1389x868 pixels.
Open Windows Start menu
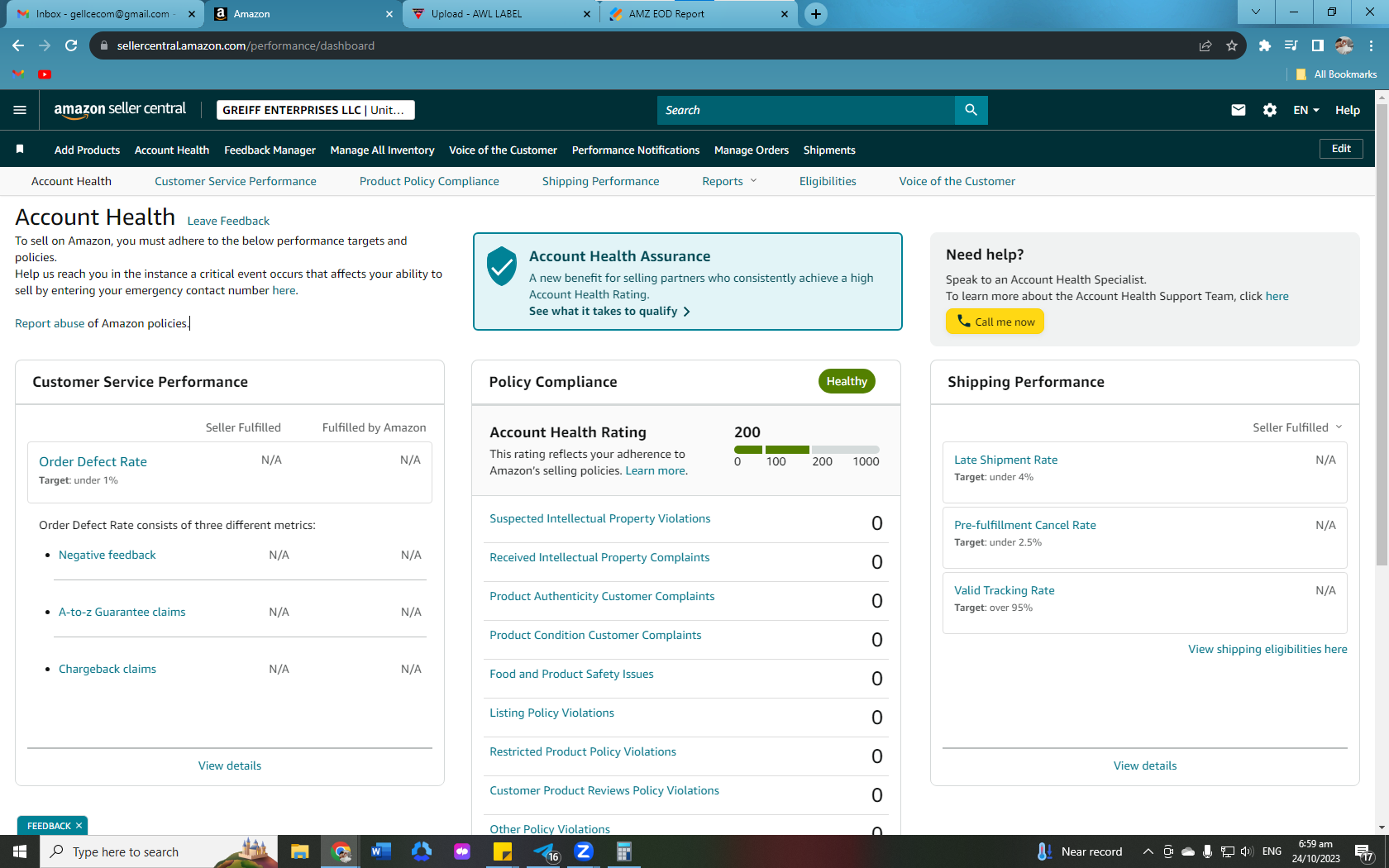[x=20, y=851]
